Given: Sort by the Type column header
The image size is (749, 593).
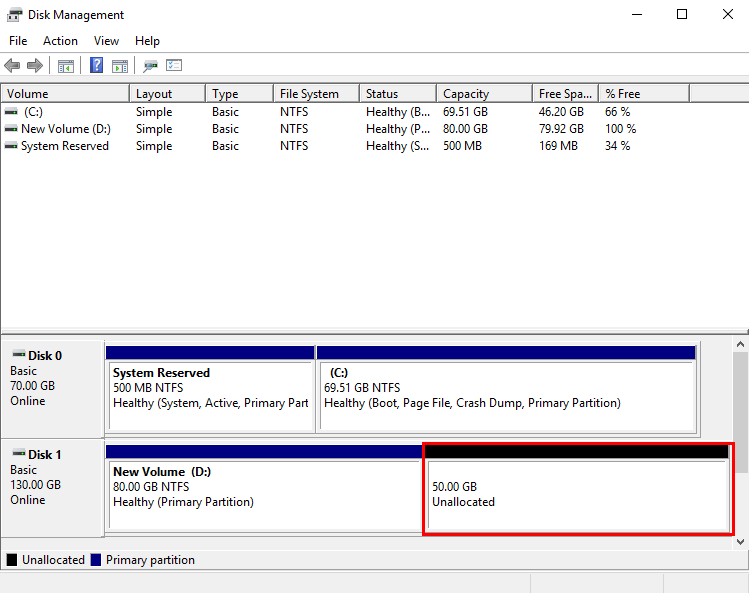Looking at the screenshot, I should pos(240,94).
